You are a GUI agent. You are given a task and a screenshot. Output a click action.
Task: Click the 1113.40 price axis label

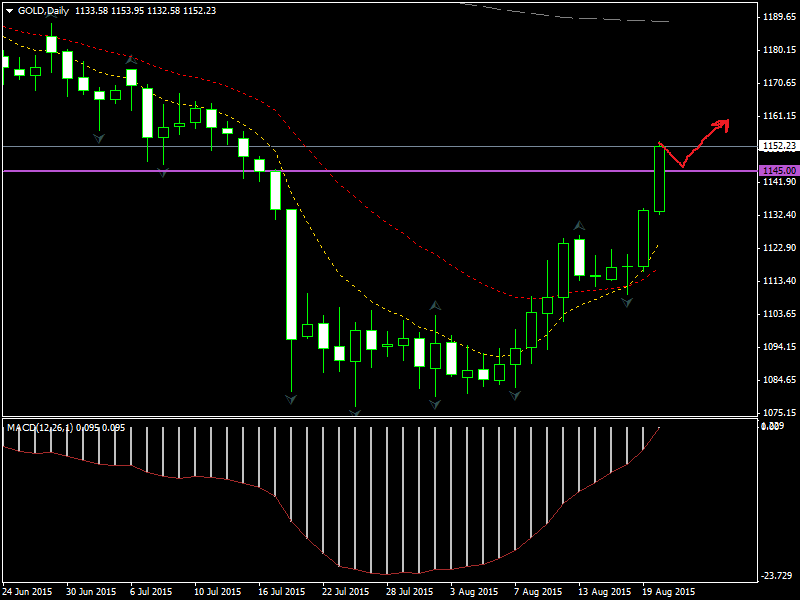click(x=779, y=281)
